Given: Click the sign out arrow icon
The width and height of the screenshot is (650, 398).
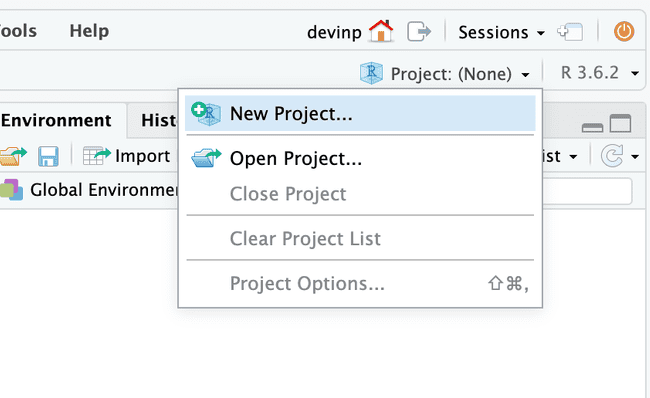Looking at the screenshot, I should point(419,32).
